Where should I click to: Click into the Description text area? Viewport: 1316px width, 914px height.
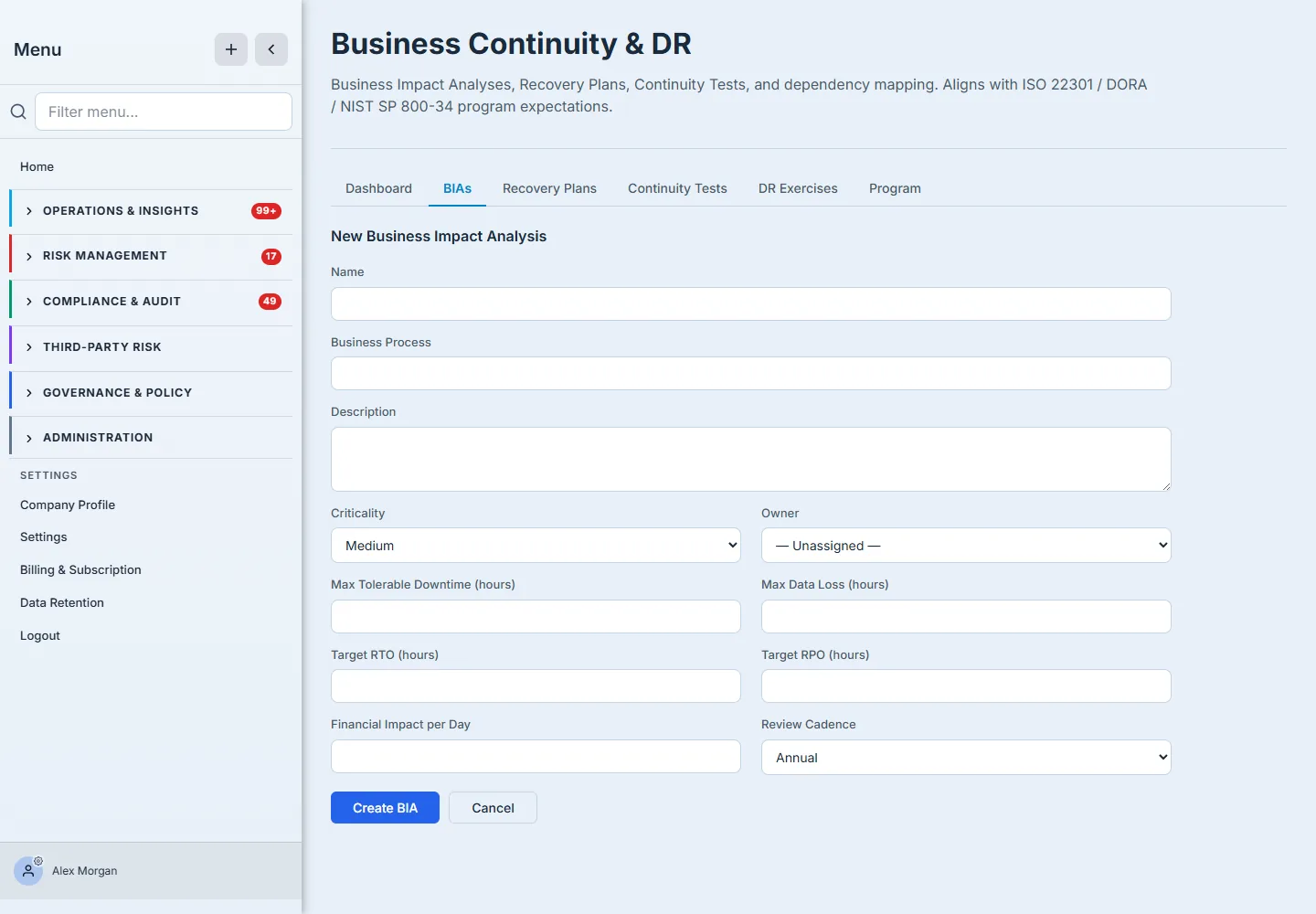coord(750,459)
